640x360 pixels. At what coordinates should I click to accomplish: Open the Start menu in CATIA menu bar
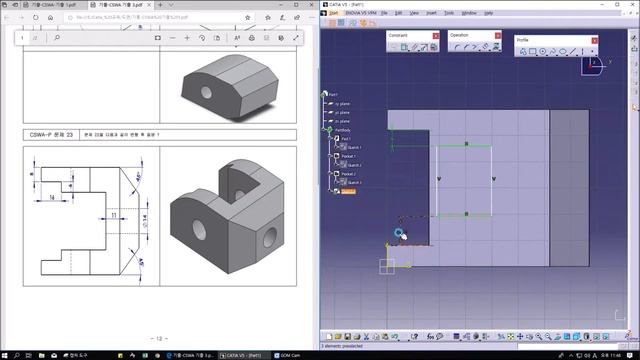(333, 13)
